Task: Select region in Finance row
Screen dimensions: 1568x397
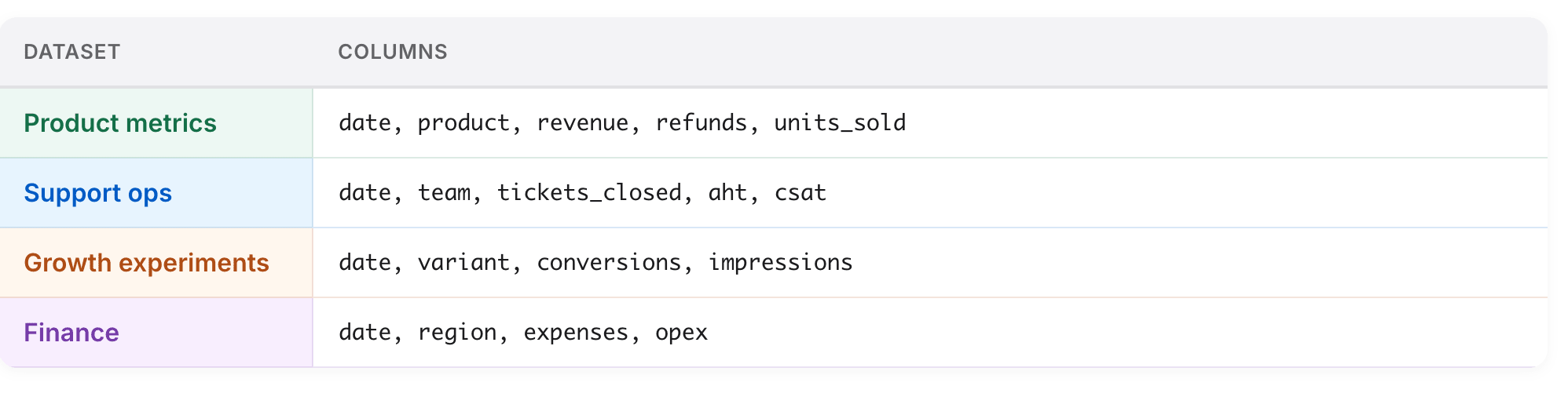Action: (x=457, y=333)
